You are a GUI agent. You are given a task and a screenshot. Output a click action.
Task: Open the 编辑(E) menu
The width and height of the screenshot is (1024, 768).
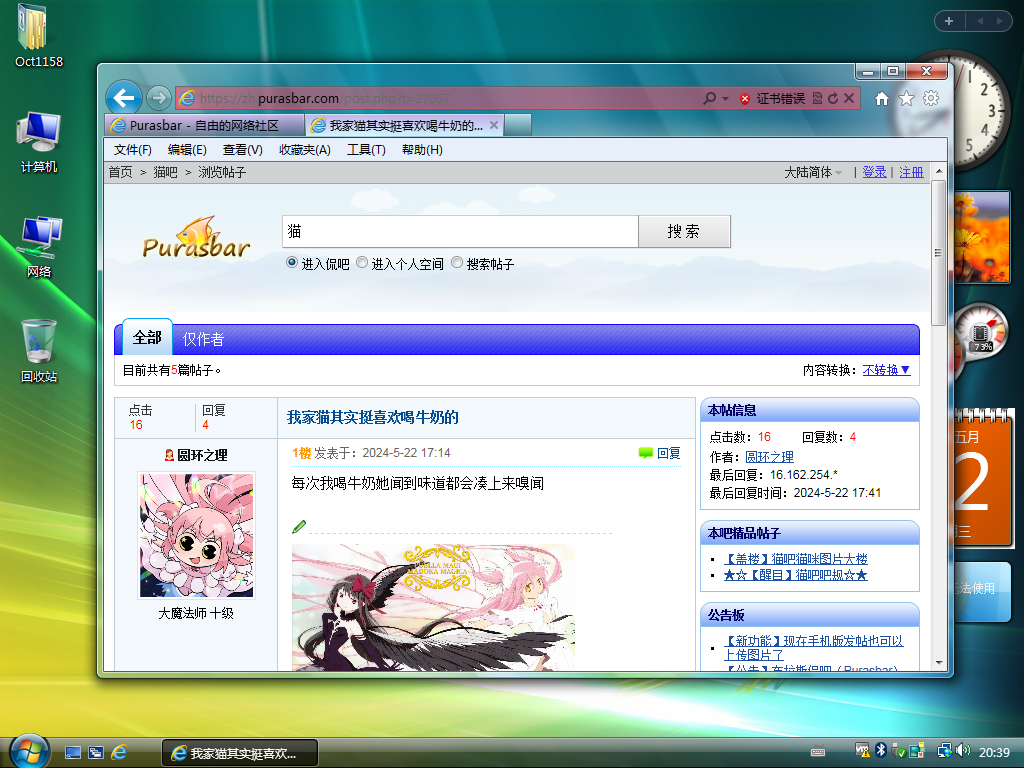click(x=187, y=150)
